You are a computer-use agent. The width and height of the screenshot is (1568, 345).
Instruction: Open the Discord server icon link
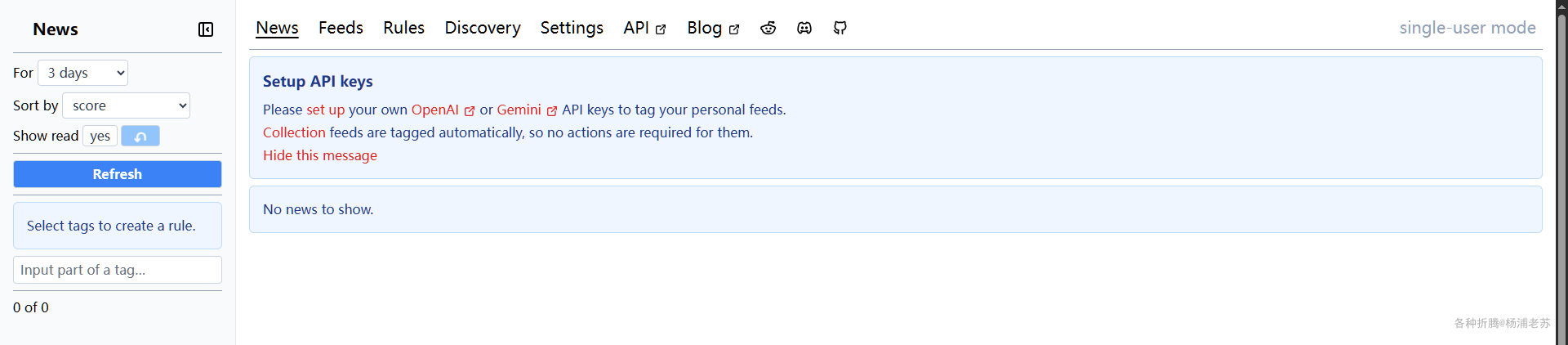tap(804, 28)
